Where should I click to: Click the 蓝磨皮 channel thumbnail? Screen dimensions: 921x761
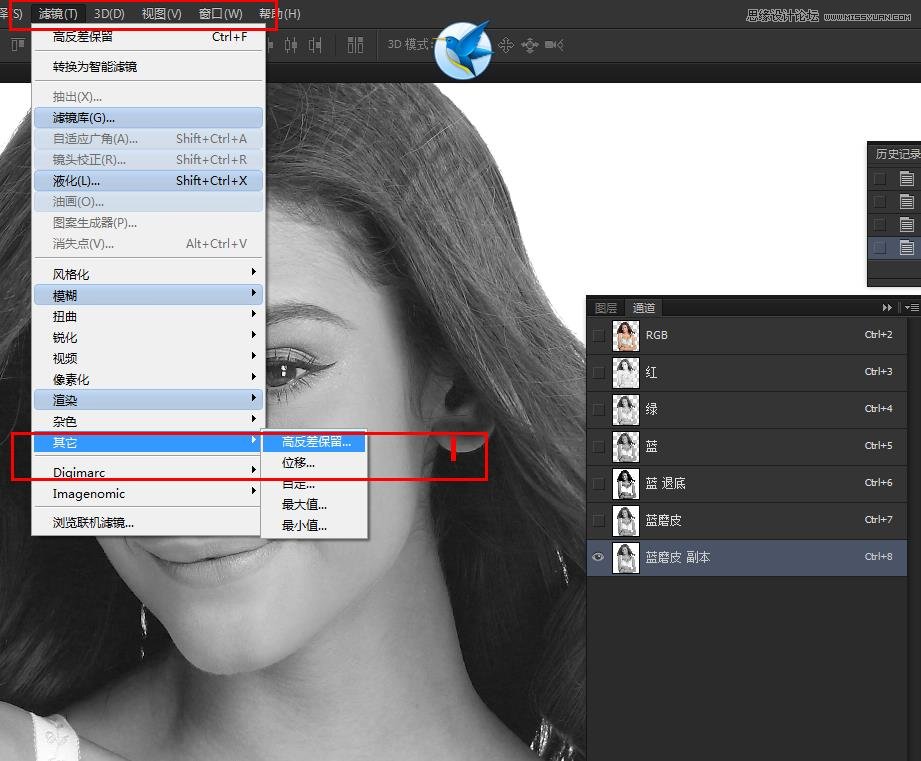pos(626,521)
